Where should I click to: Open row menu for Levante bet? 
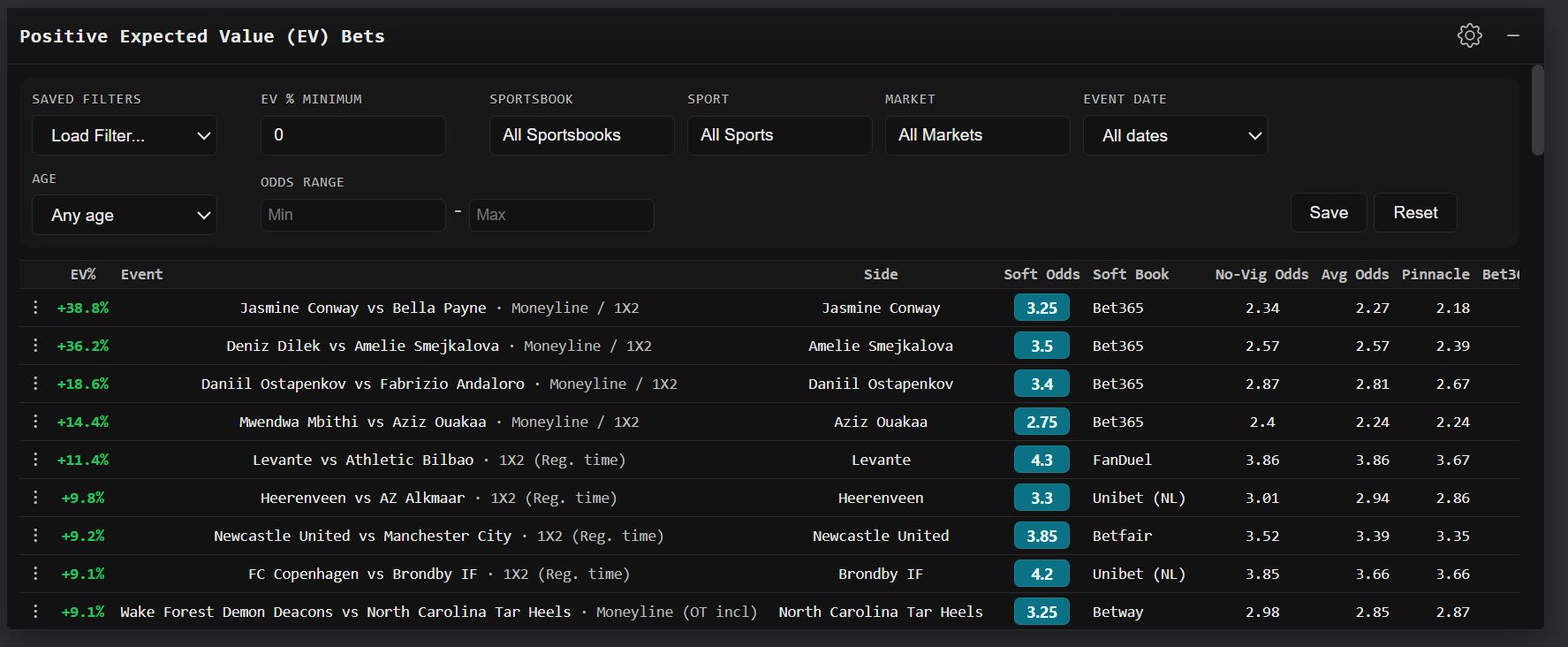[35, 459]
